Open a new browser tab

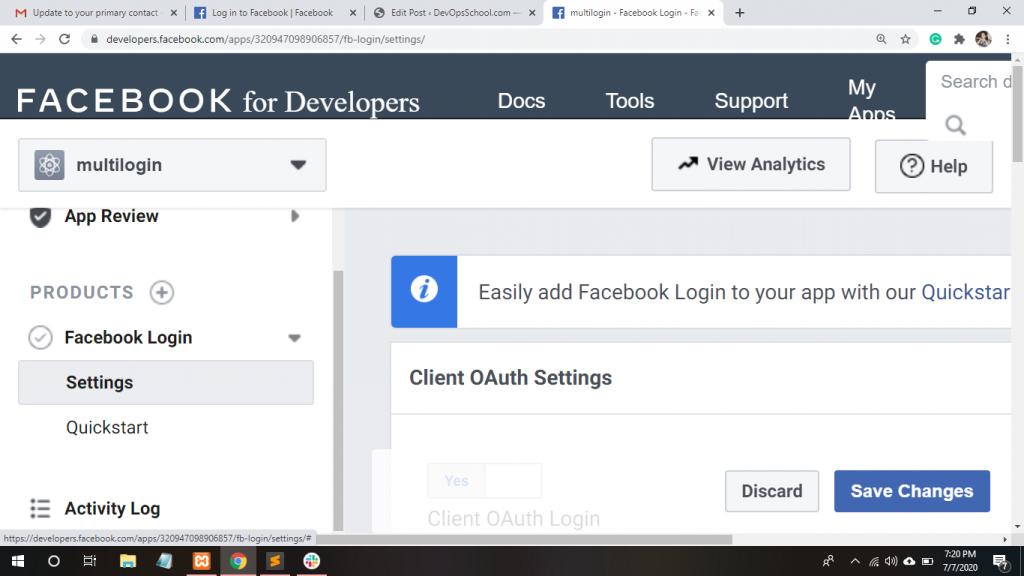pos(739,12)
